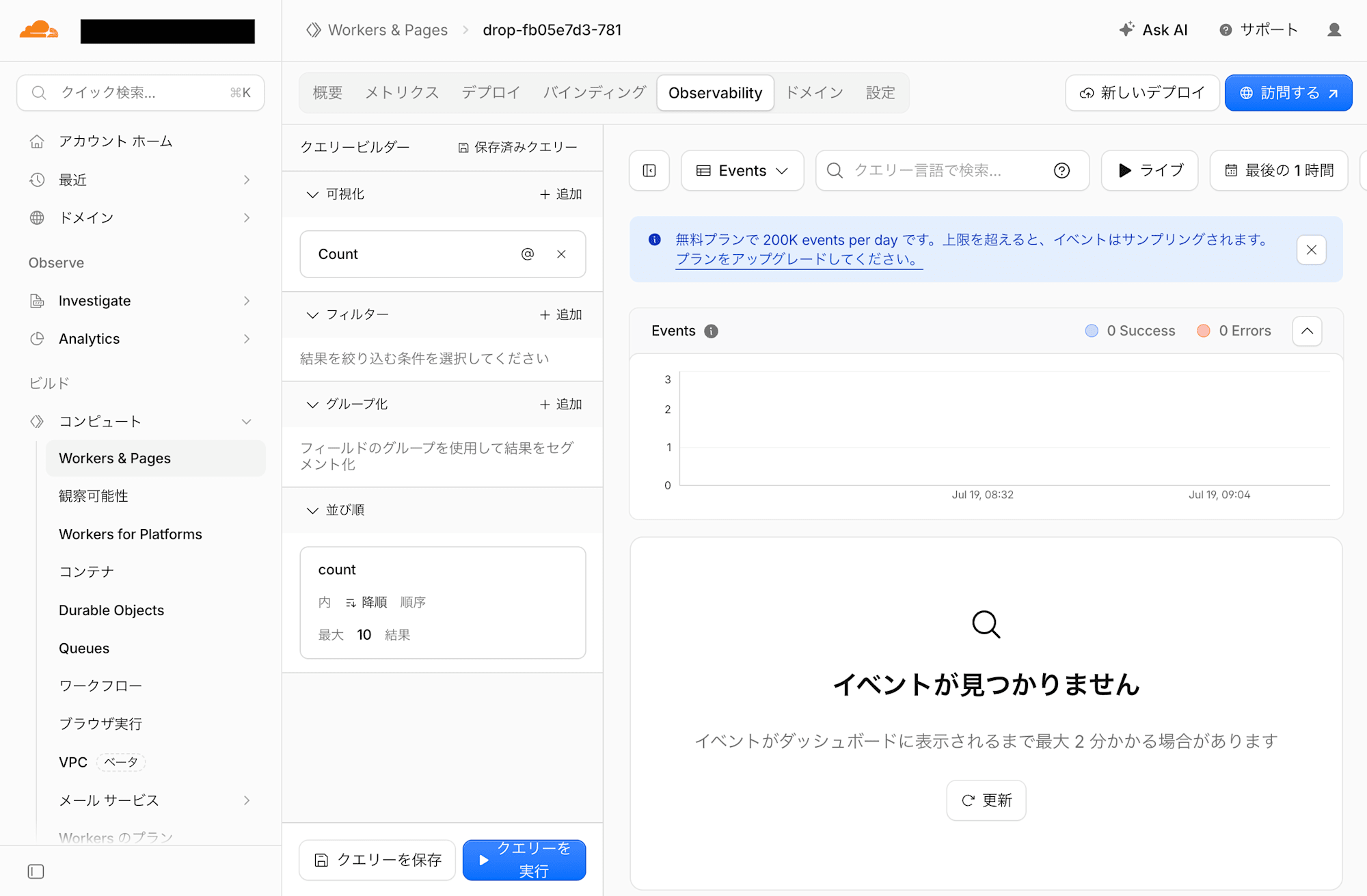
Task: Collapse the Events chart panel
Action: coord(1307,331)
